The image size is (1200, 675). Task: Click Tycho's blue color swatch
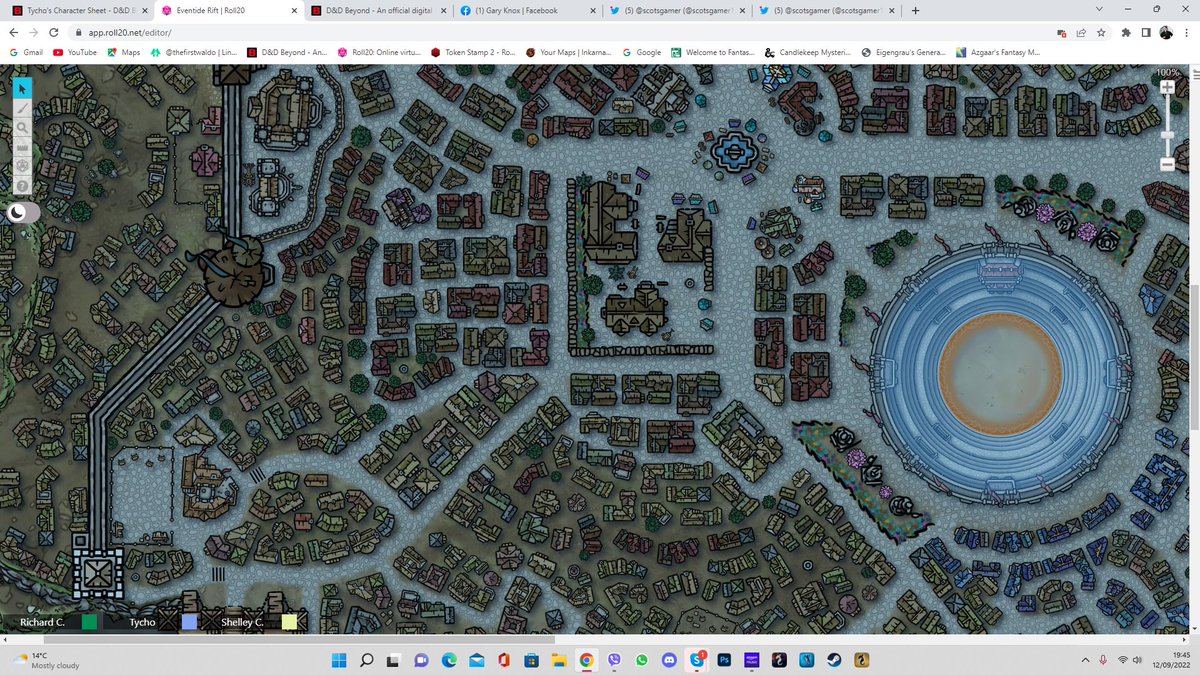[x=190, y=622]
